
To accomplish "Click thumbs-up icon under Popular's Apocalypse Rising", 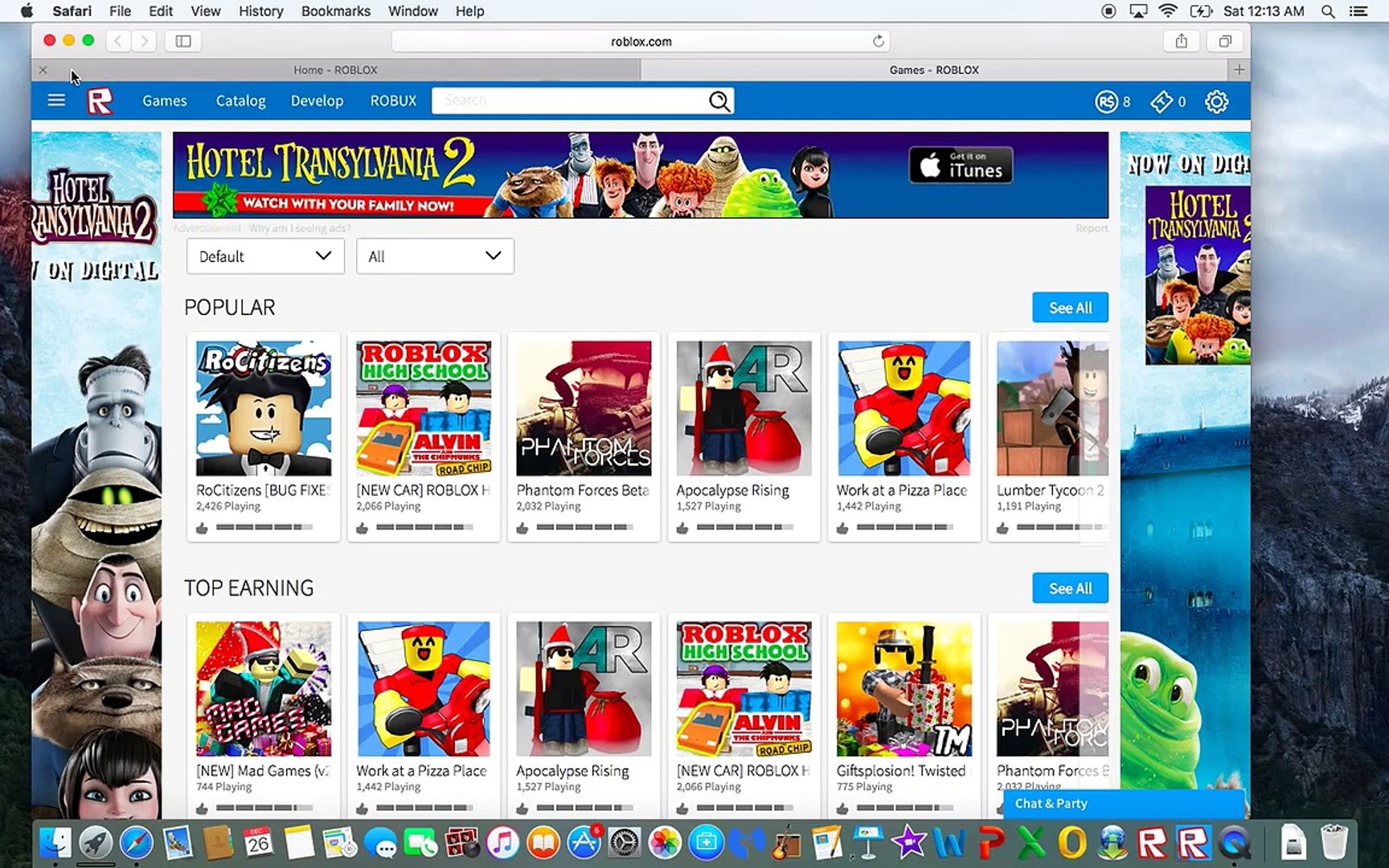I will point(682,528).
